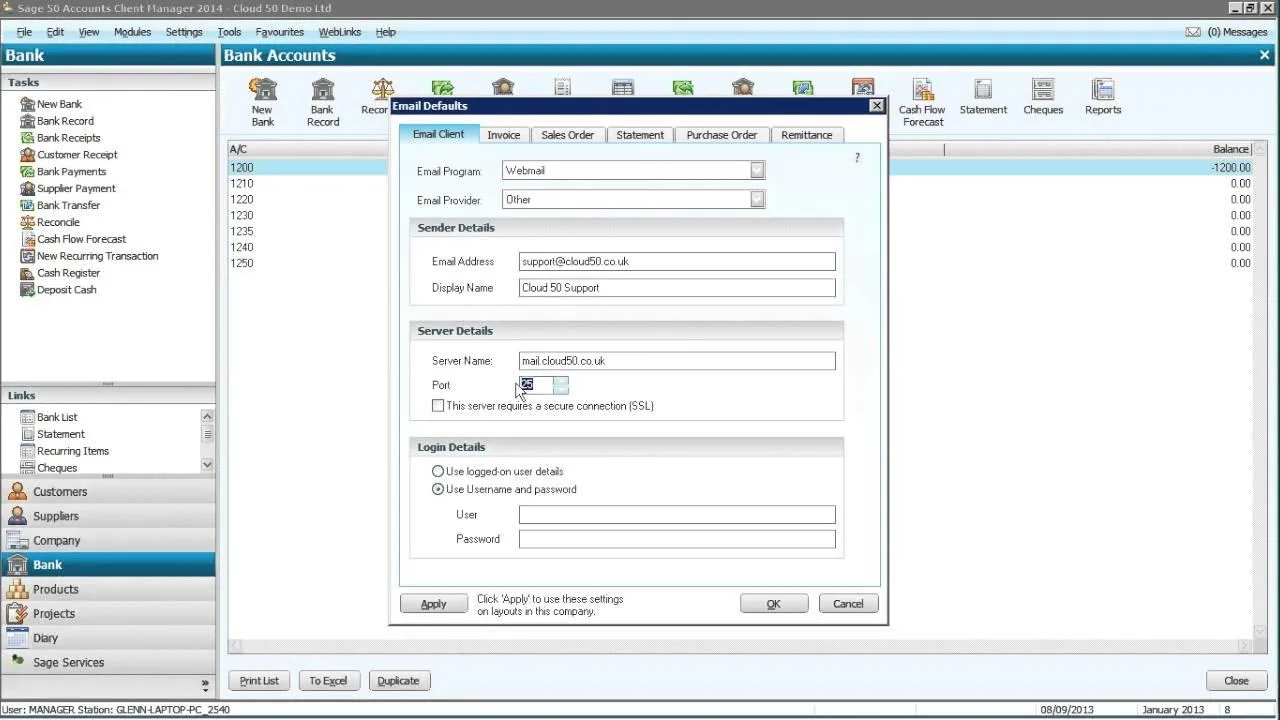Open the Customer Receipt task
This screenshot has height=720, width=1280.
click(x=77, y=155)
